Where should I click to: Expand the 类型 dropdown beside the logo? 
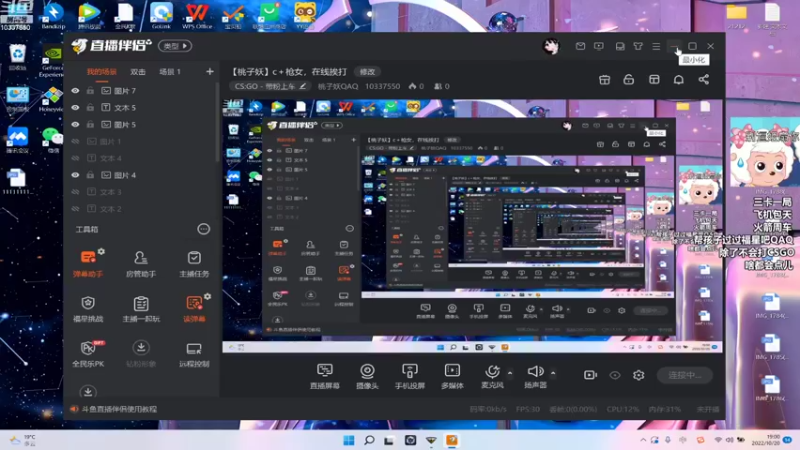pos(175,46)
